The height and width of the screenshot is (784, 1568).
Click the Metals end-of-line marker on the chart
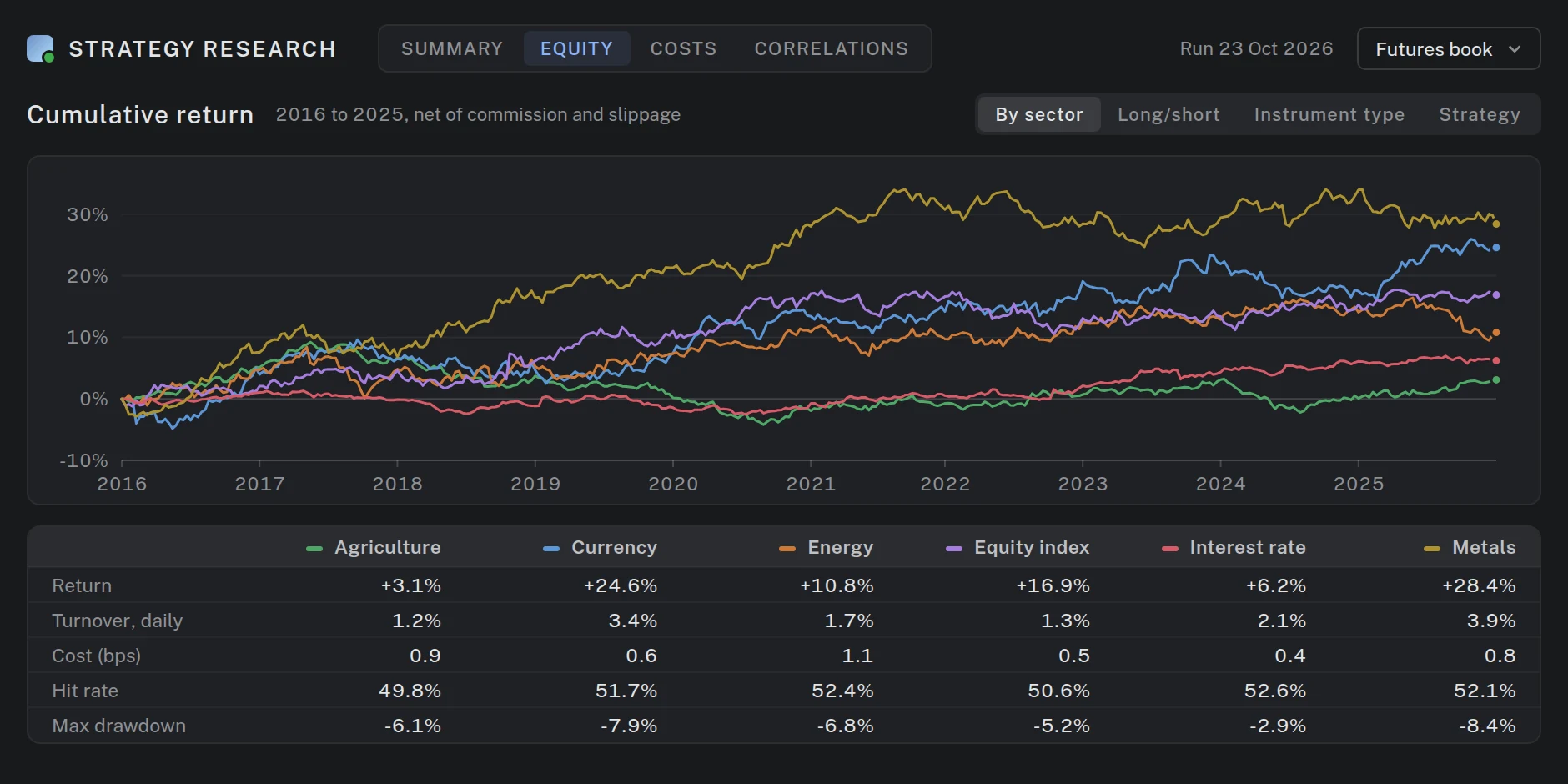pyautogui.click(x=1496, y=224)
